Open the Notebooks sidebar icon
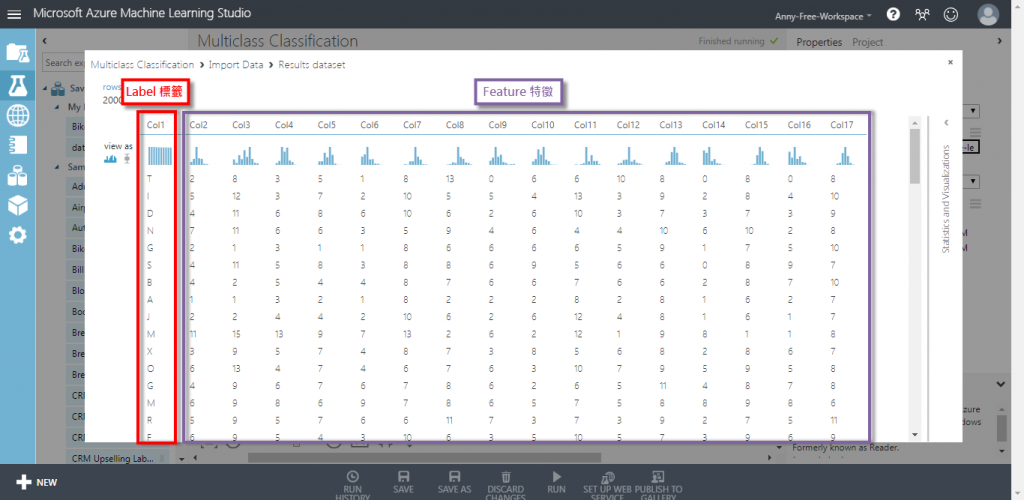 pos(18,146)
